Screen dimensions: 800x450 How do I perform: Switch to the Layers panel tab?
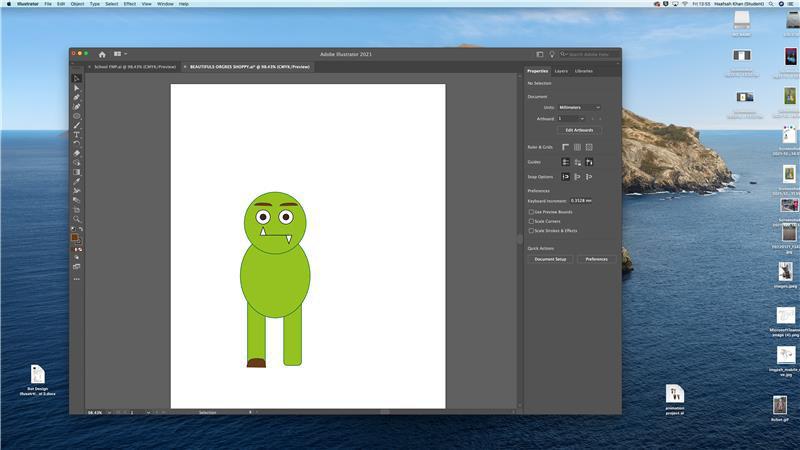[561, 71]
